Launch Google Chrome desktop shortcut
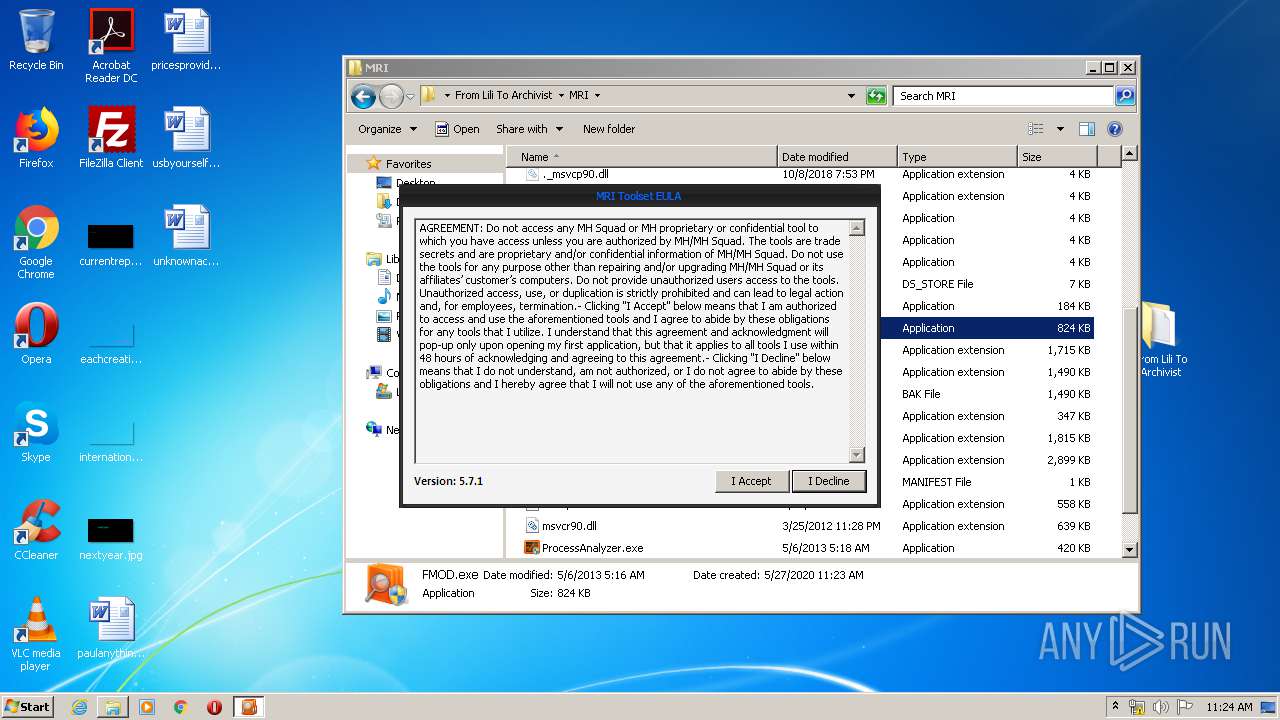This screenshot has height=720, width=1280. 36,242
